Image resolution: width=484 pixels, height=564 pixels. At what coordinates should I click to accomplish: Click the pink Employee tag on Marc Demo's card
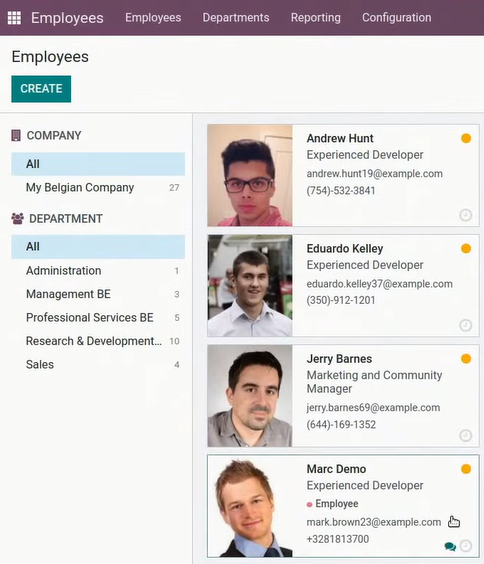[333, 504]
